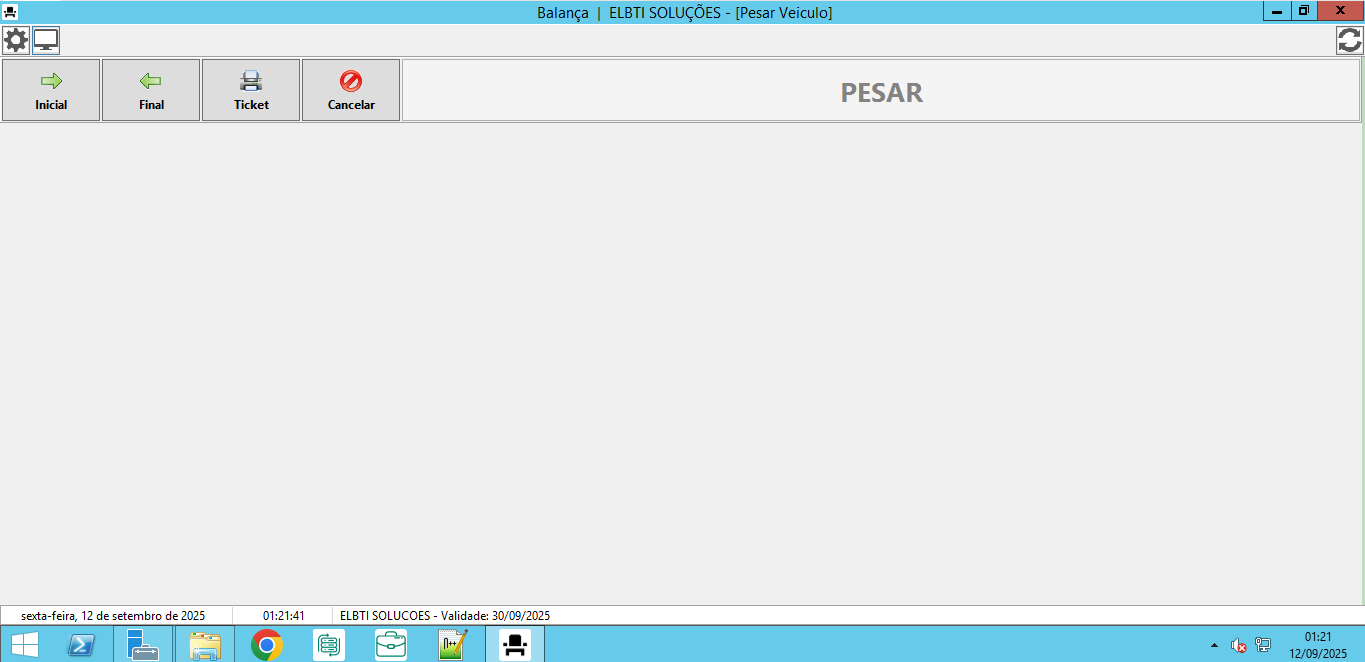Click the full date in status bar
Image resolution: width=1365 pixels, height=662 pixels.
click(113, 616)
